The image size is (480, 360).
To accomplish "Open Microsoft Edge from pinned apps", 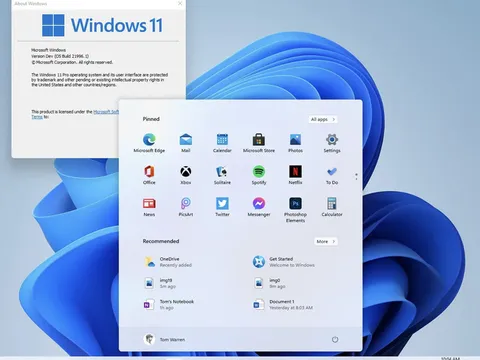I will 149,143.
